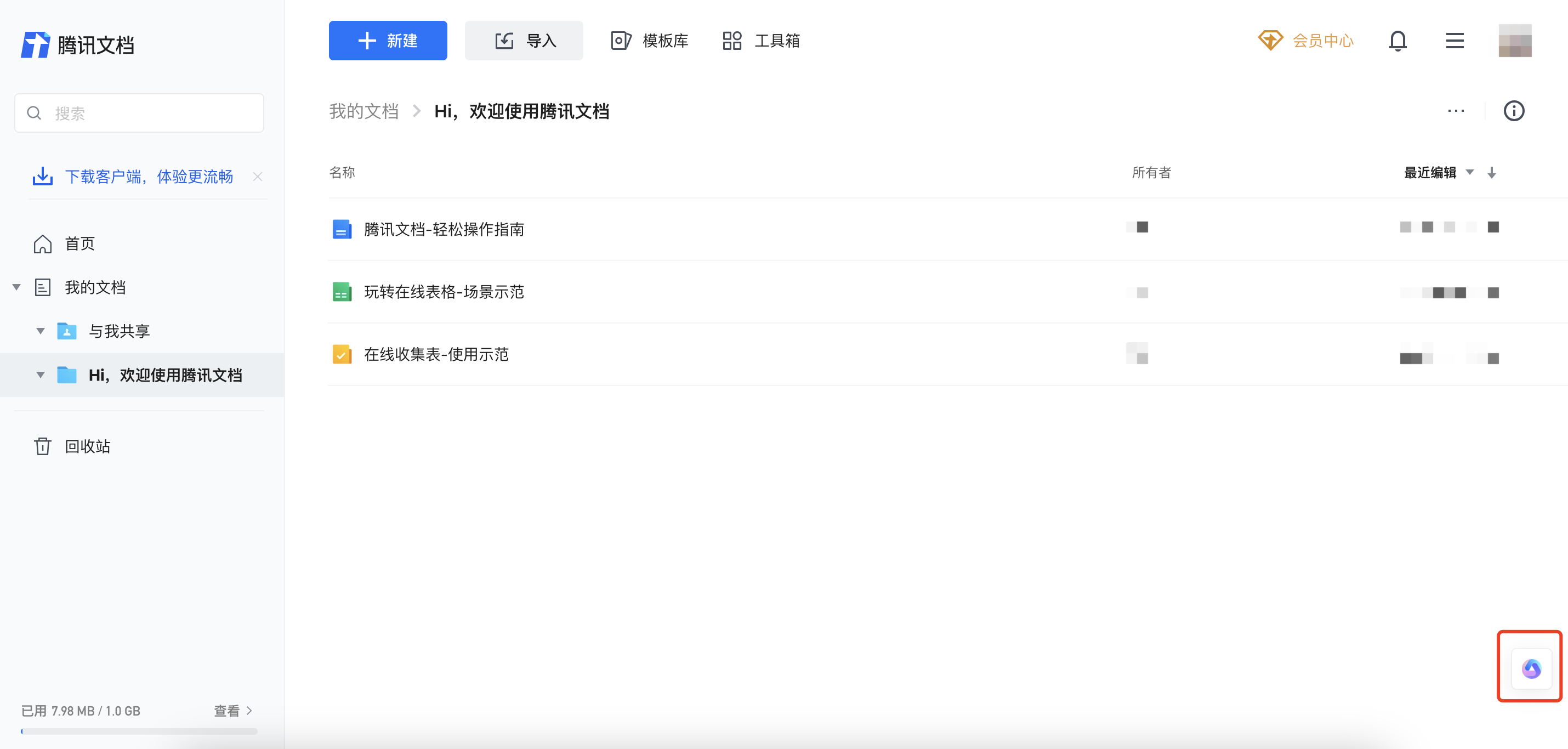Expand the Hi，欢迎使用腾讯文档 folder arrow
Viewport: 1568px width, 749px height.
tap(41, 375)
